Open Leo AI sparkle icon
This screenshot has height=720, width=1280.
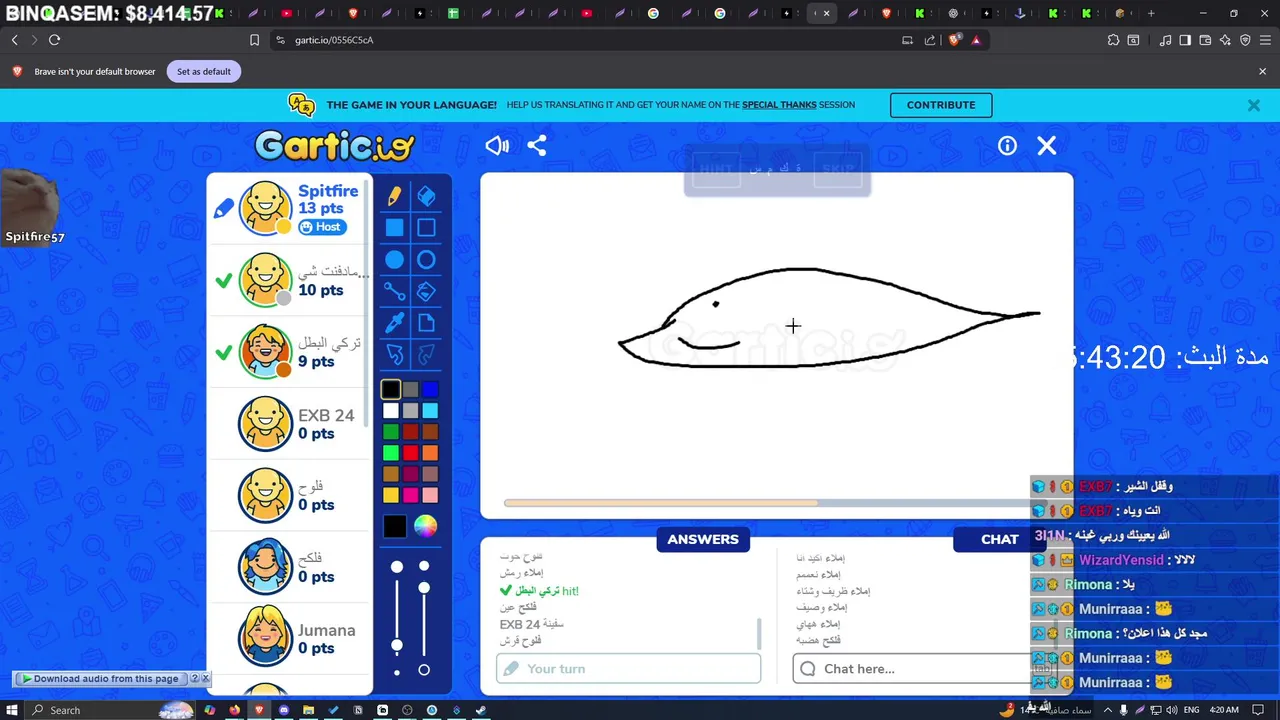point(1225,40)
